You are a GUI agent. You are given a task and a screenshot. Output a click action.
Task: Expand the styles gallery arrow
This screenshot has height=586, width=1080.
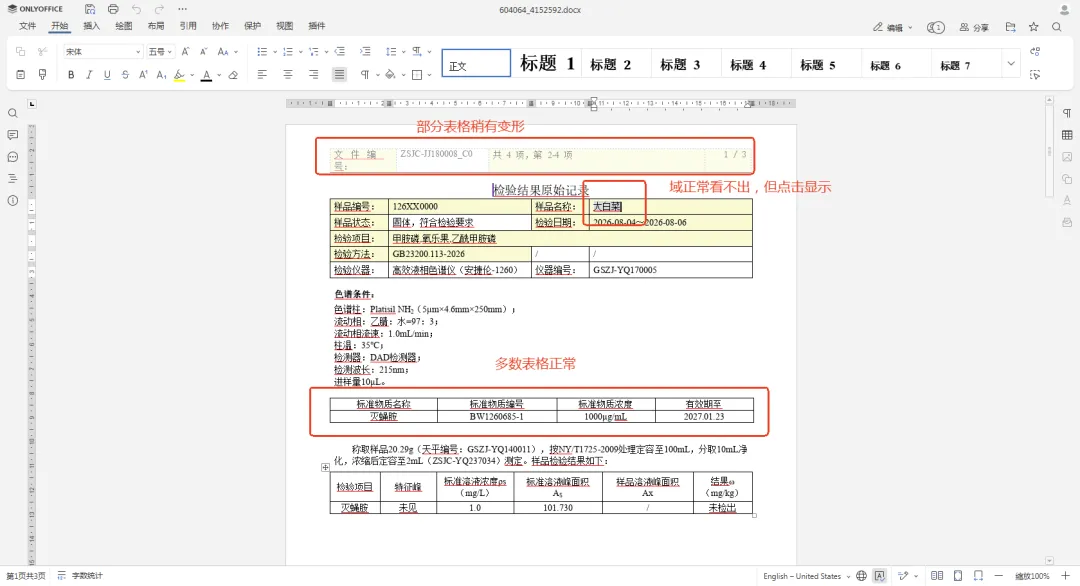(1010, 63)
